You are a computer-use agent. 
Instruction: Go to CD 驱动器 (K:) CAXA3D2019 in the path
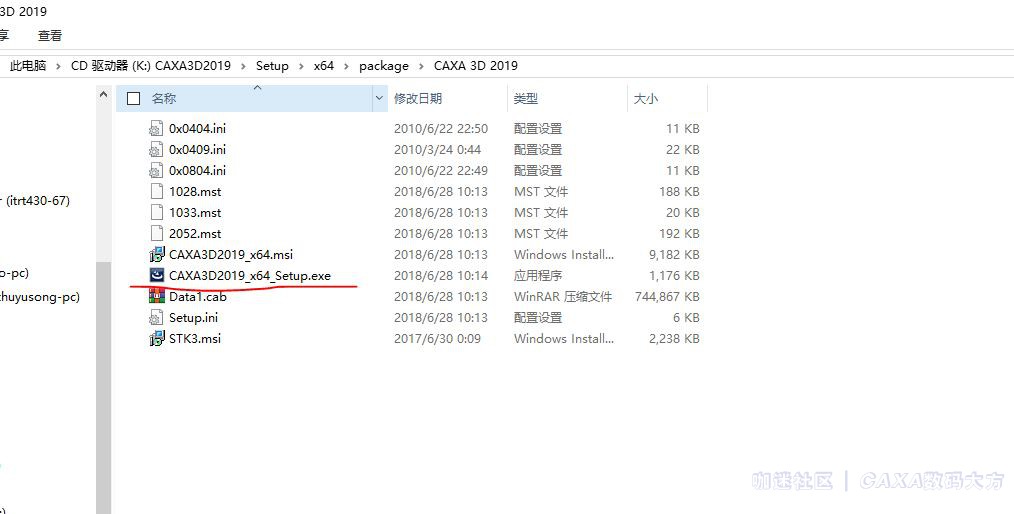tap(151, 66)
